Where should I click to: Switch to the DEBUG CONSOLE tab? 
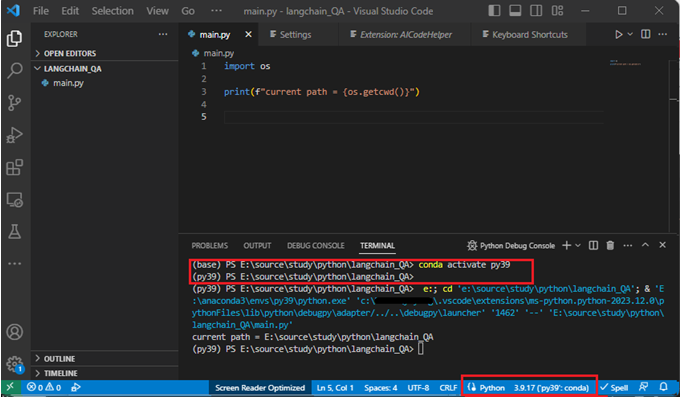click(316, 245)
